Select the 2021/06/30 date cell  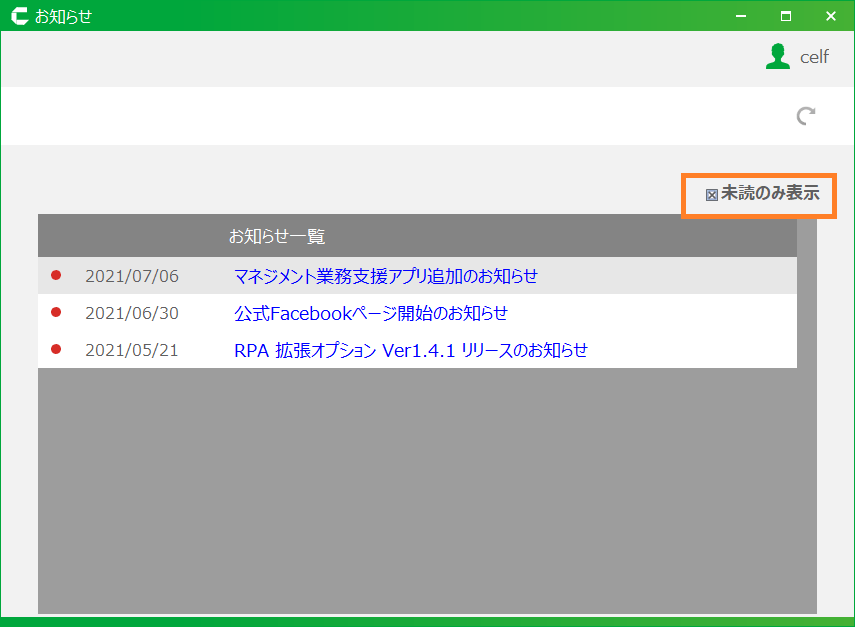(132, 313)
